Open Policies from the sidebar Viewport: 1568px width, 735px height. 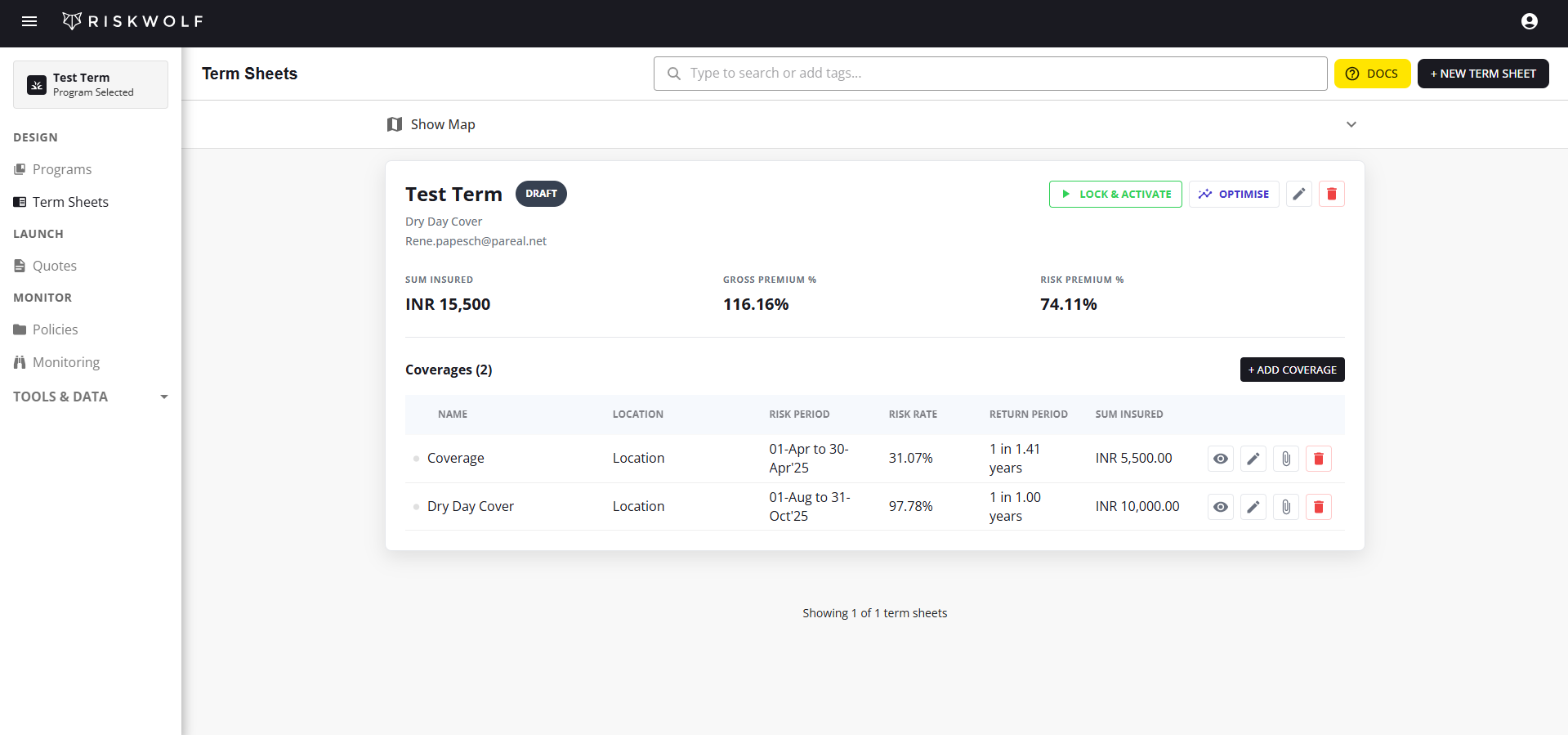[x=55, y=329]
